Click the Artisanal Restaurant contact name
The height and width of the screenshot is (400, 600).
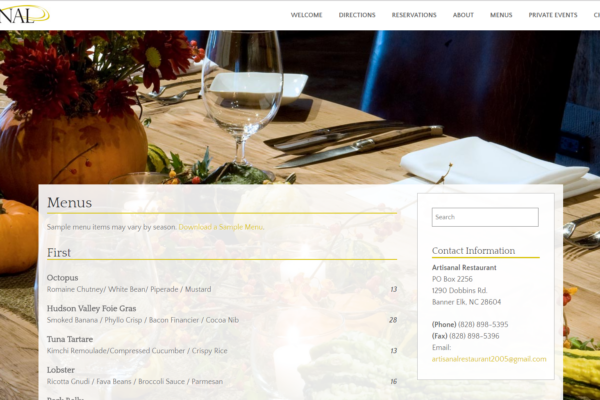pyautogui.click(x=464, y=268)
